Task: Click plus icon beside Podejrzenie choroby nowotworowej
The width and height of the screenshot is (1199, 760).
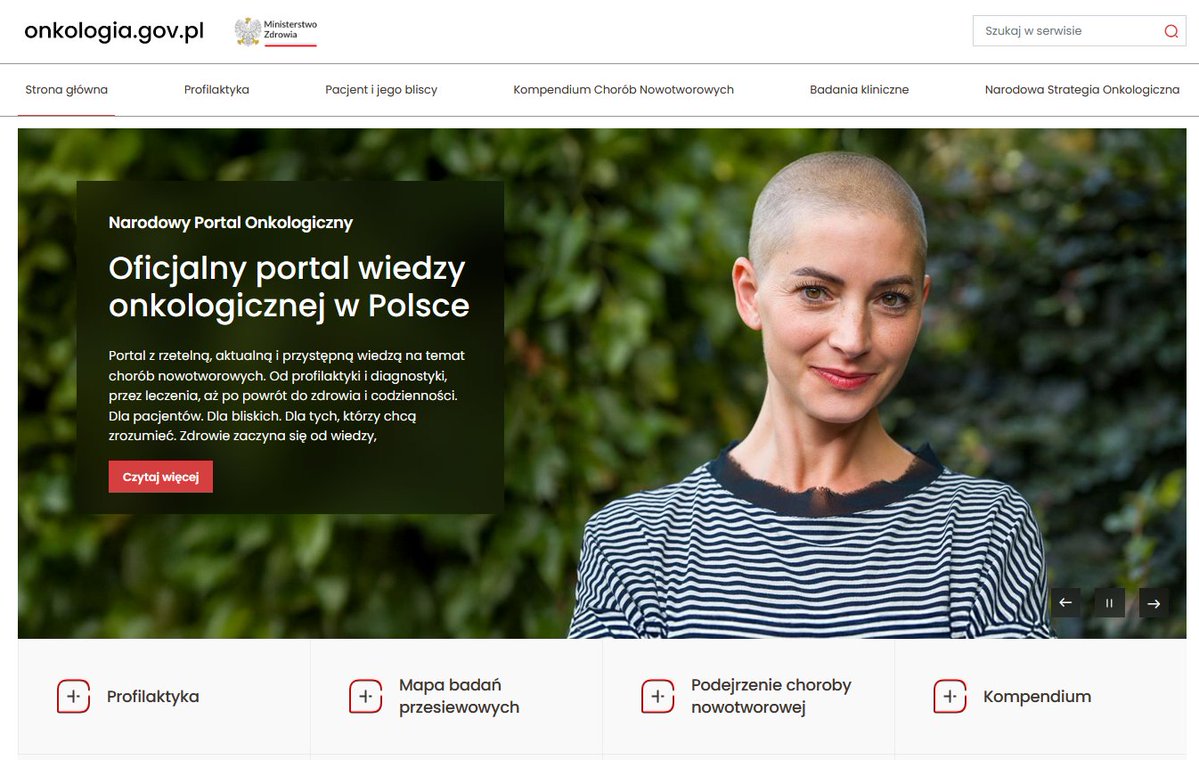Action: pyautogui.click(x=658, y=697)
